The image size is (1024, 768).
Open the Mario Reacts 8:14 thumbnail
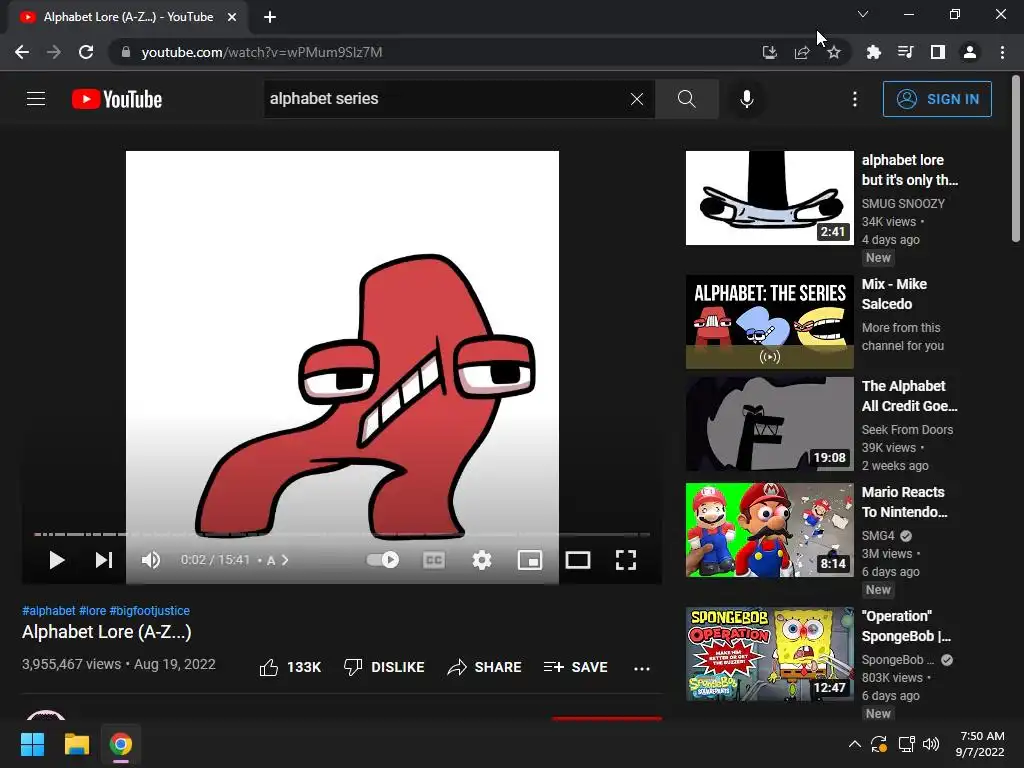pos(769,530)
